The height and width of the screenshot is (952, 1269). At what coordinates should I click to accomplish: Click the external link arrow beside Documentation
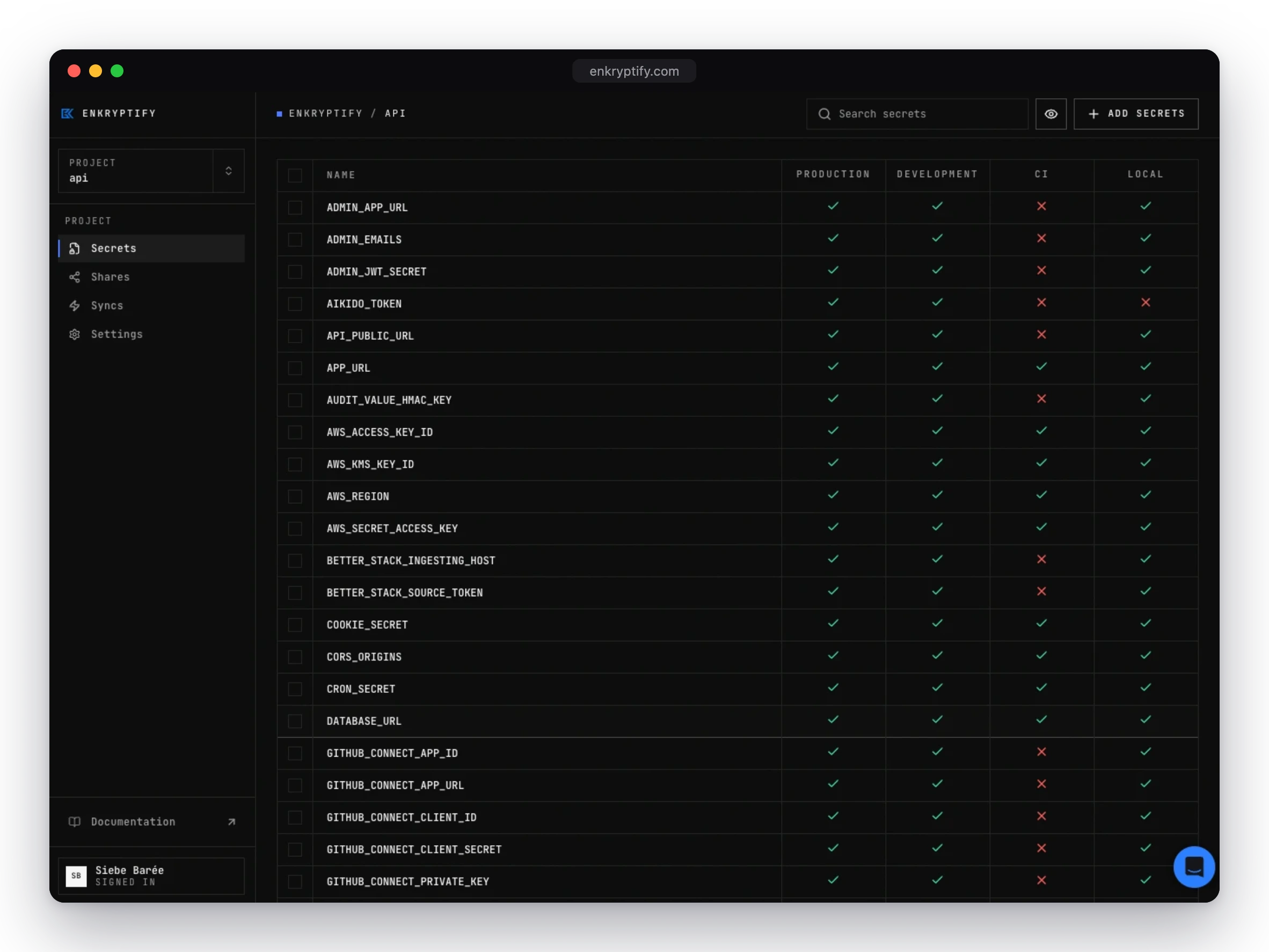point(232,822)
